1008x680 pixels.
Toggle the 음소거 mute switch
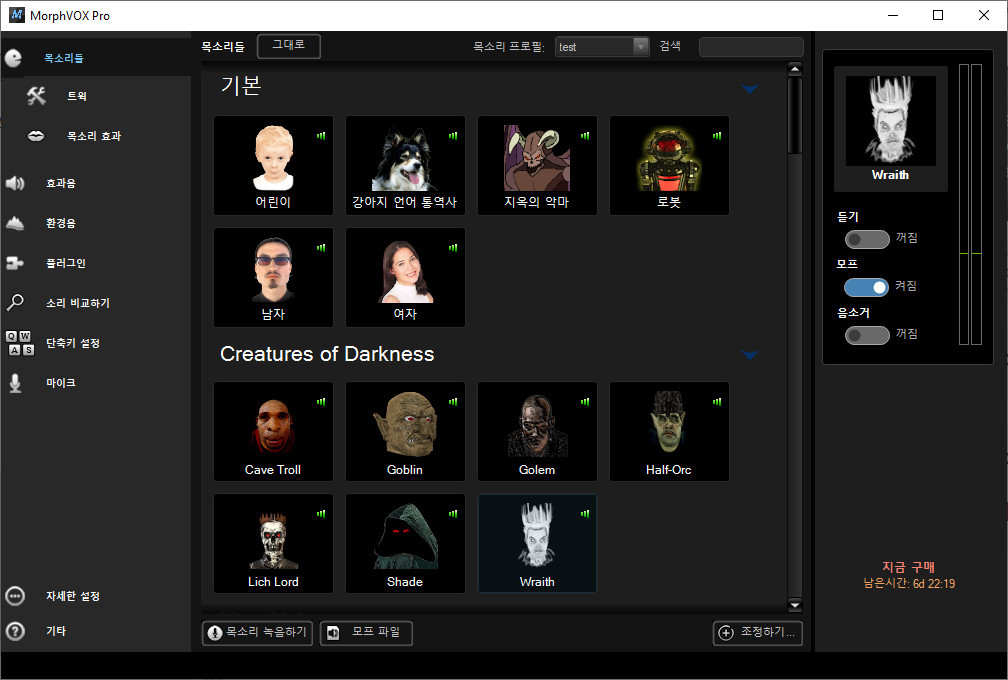pyautogui.click(x=867, y=335)
